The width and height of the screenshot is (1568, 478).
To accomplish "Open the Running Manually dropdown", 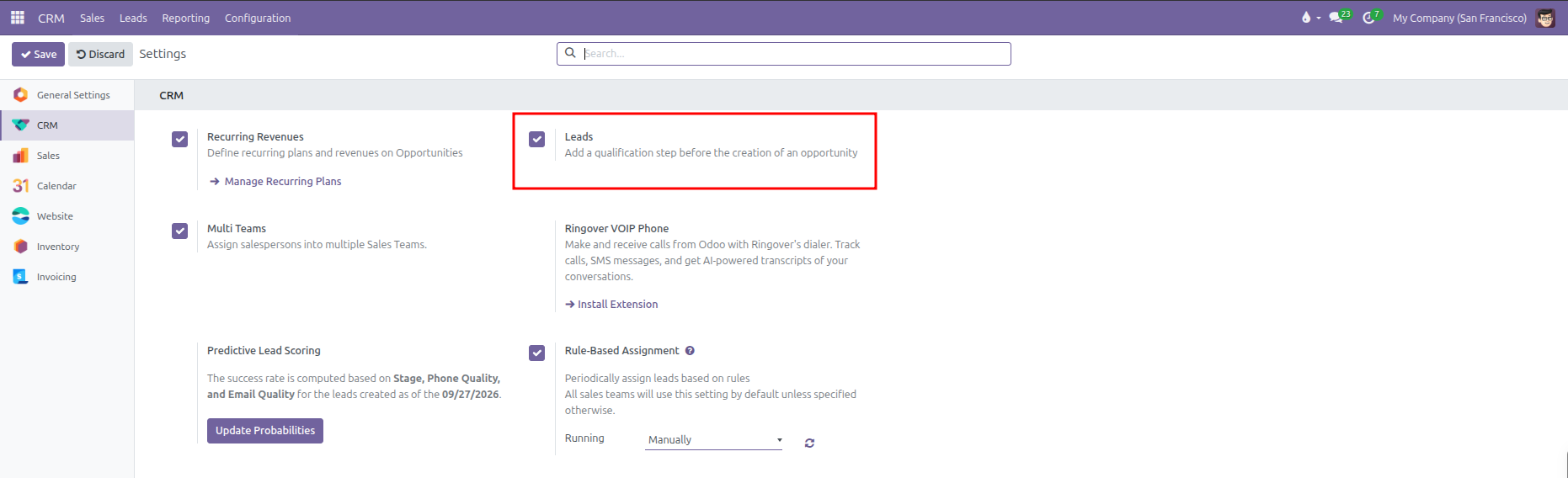I will click(714, 440).
